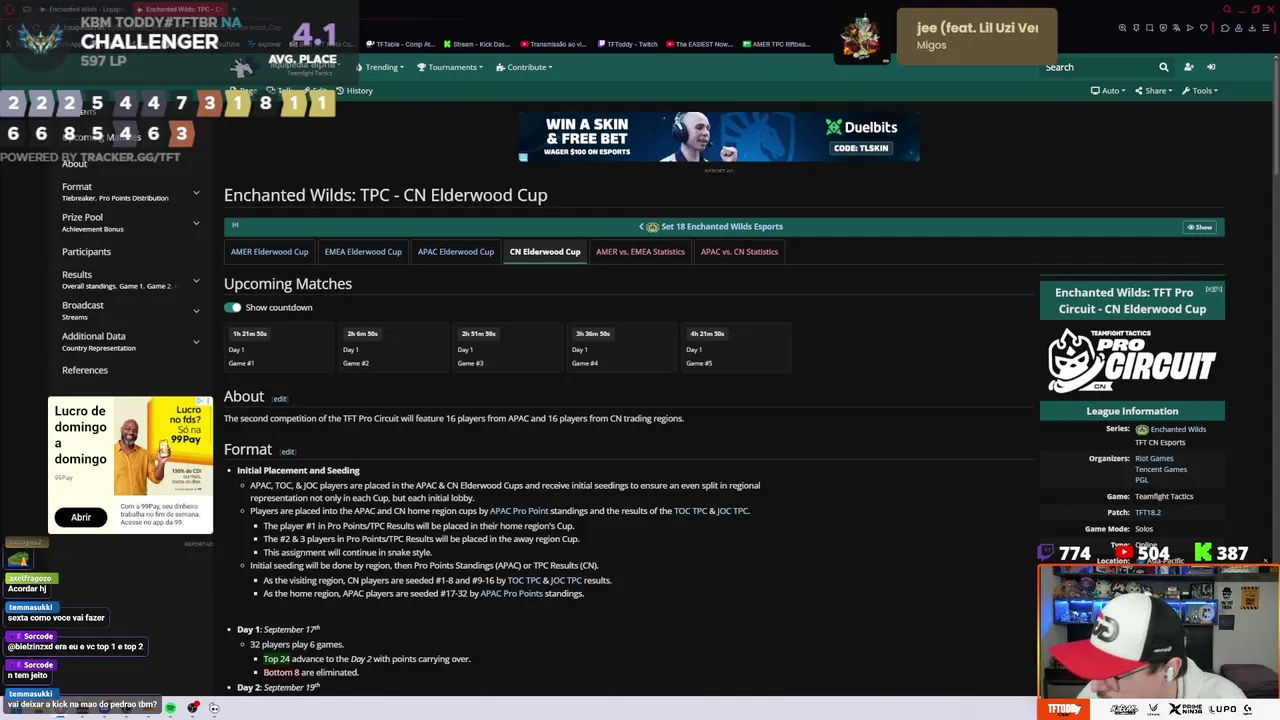Open the Day 1 Game #5 match card
Screen dimensions: 1280x720
(736, 348)
